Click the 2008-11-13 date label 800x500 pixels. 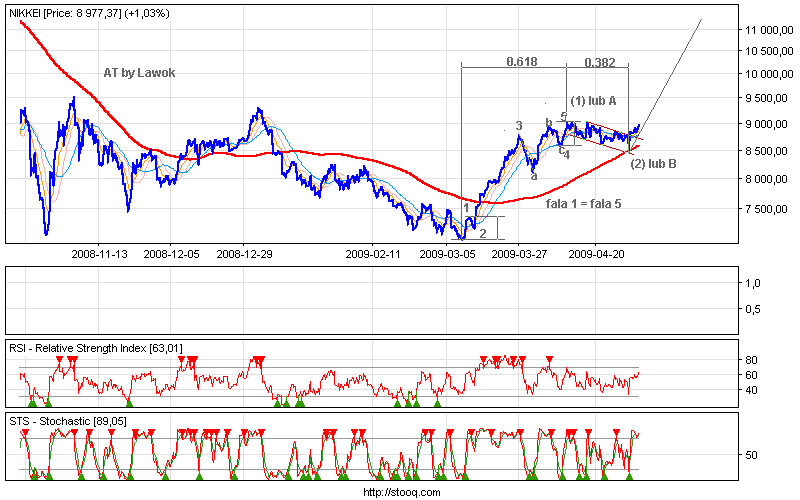click(99, 254)
